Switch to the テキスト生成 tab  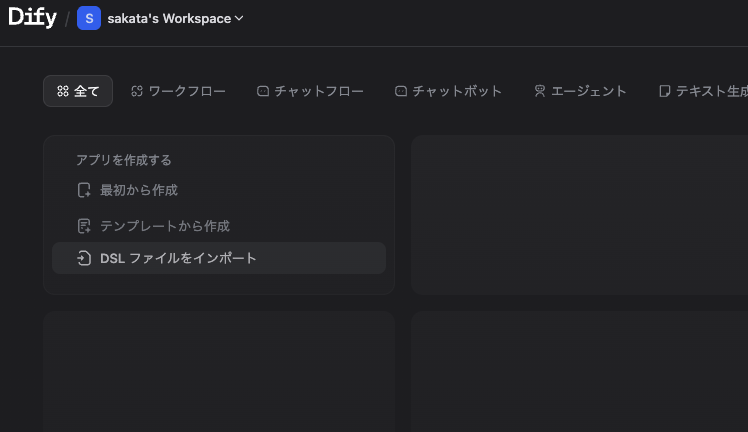703,91
